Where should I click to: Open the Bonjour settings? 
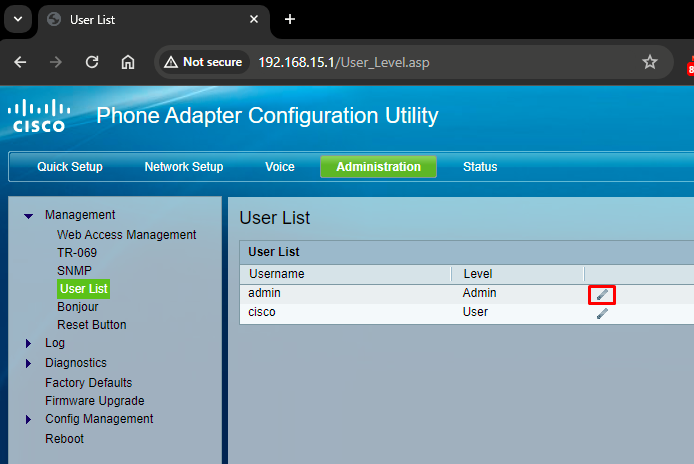78,307
